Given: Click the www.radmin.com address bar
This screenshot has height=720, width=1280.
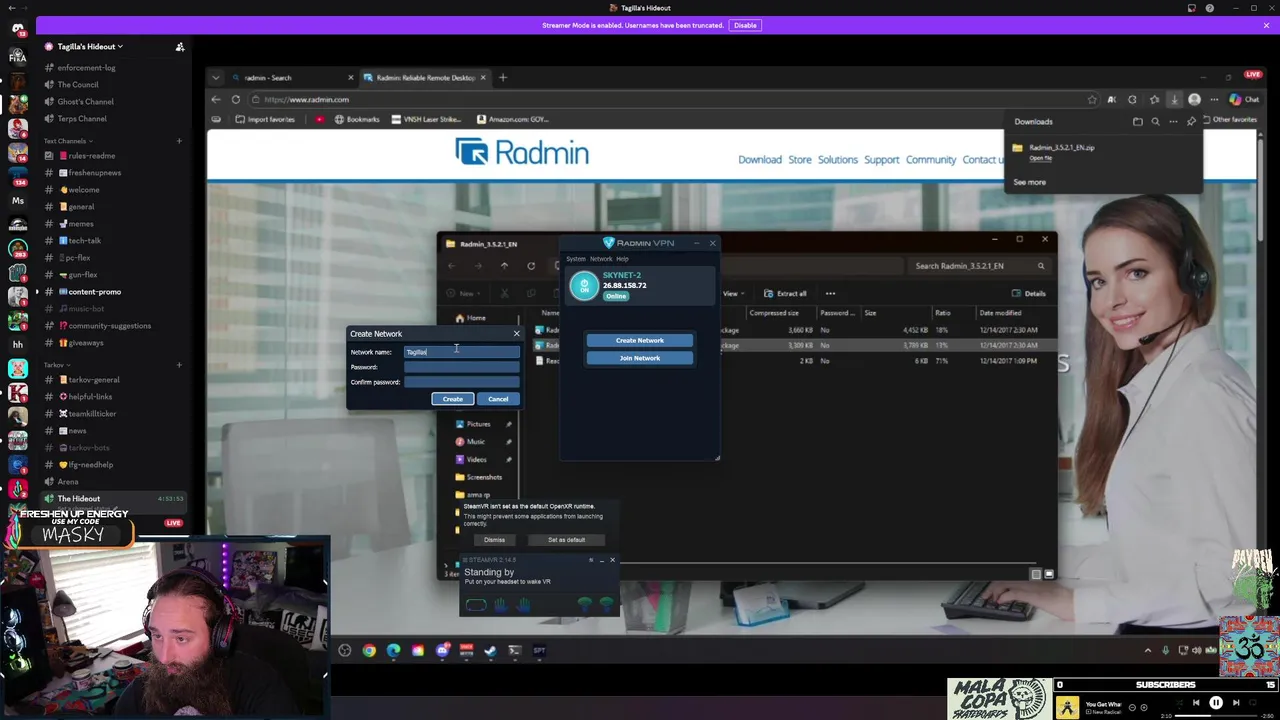Looking at the screenshot, I should (660, 100).
